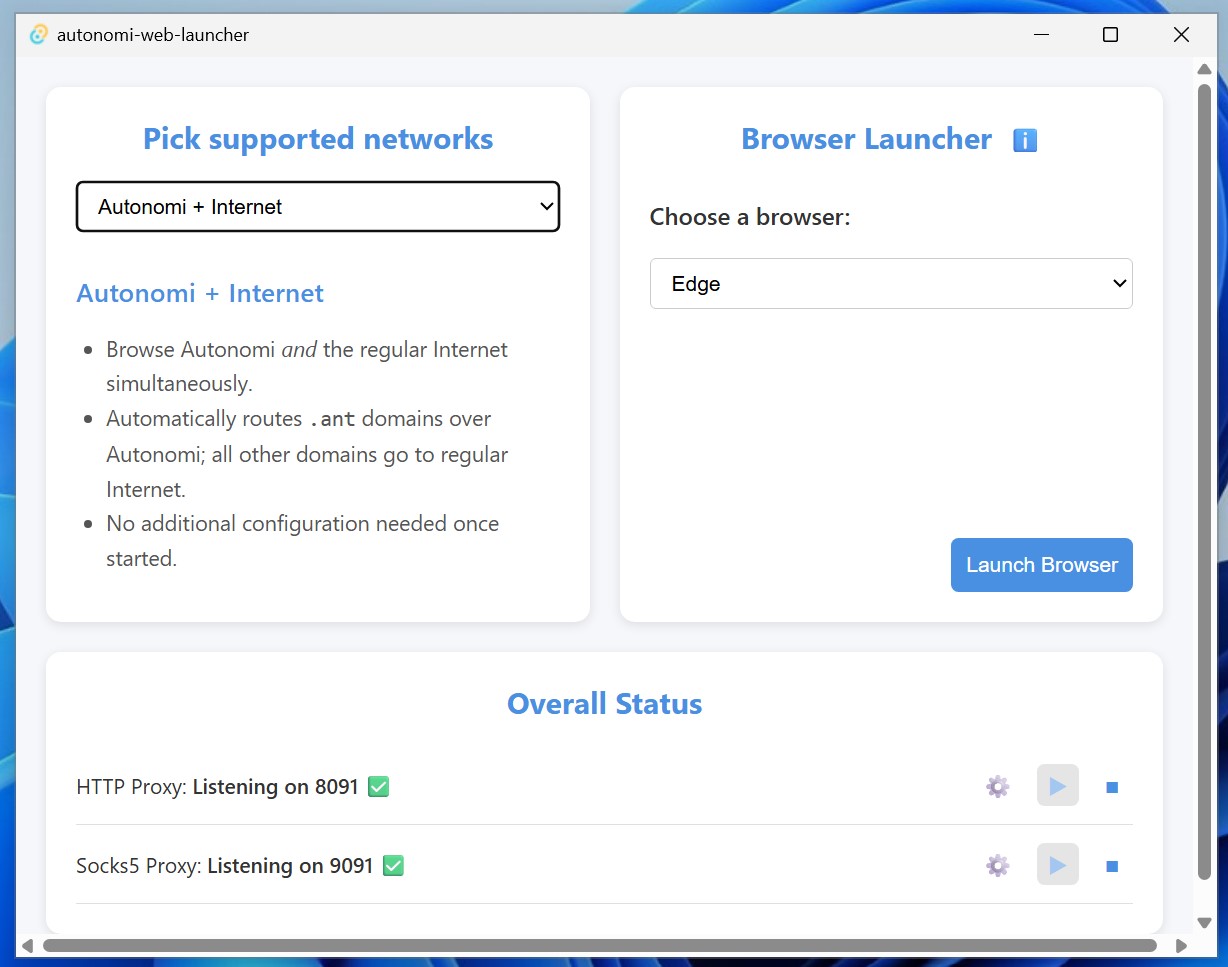Click the Launch Browser button
1228x967 pixels.
[1041, 565]
